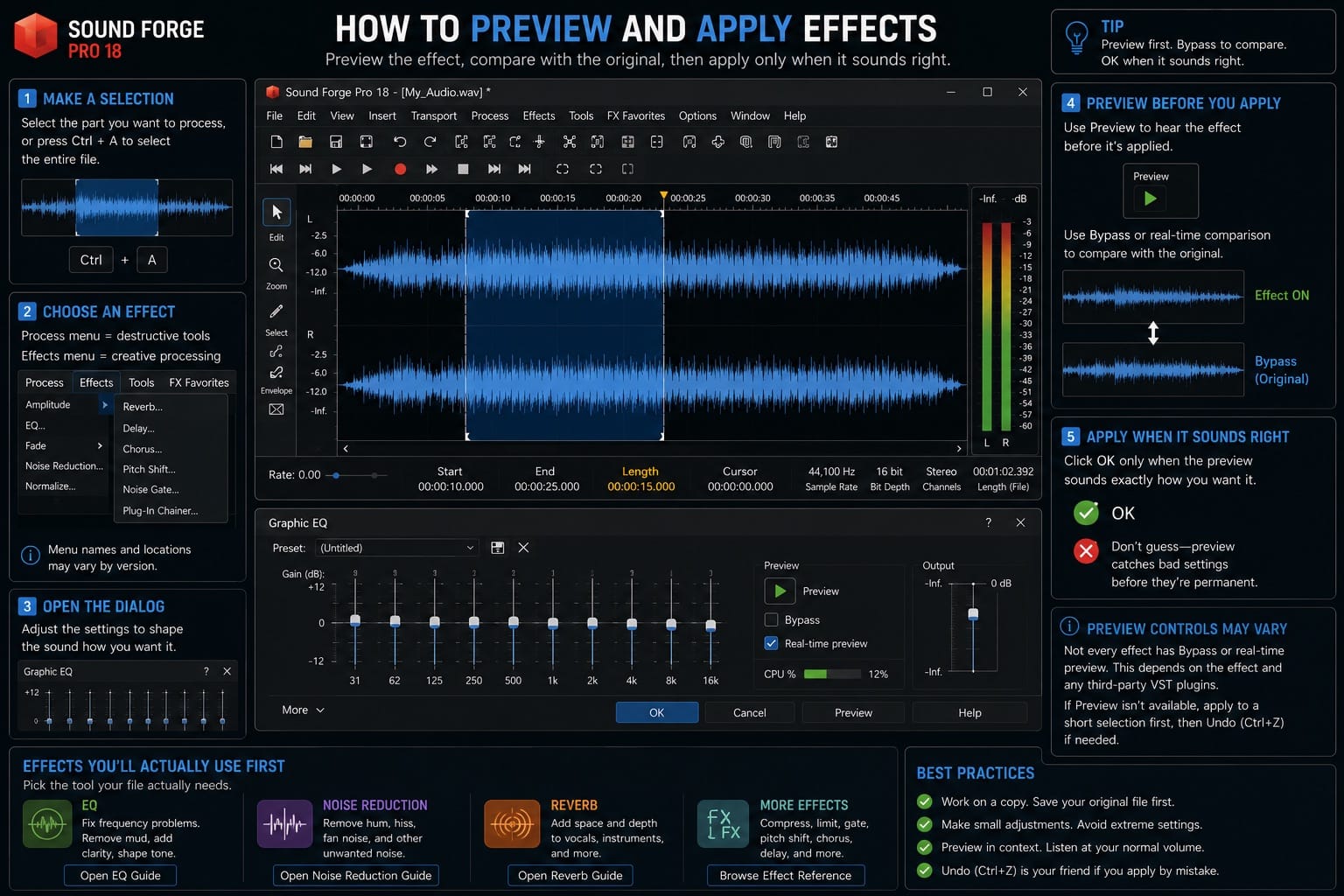
Task: Click the FX More Effects icon
Action: tap(723, 824)
